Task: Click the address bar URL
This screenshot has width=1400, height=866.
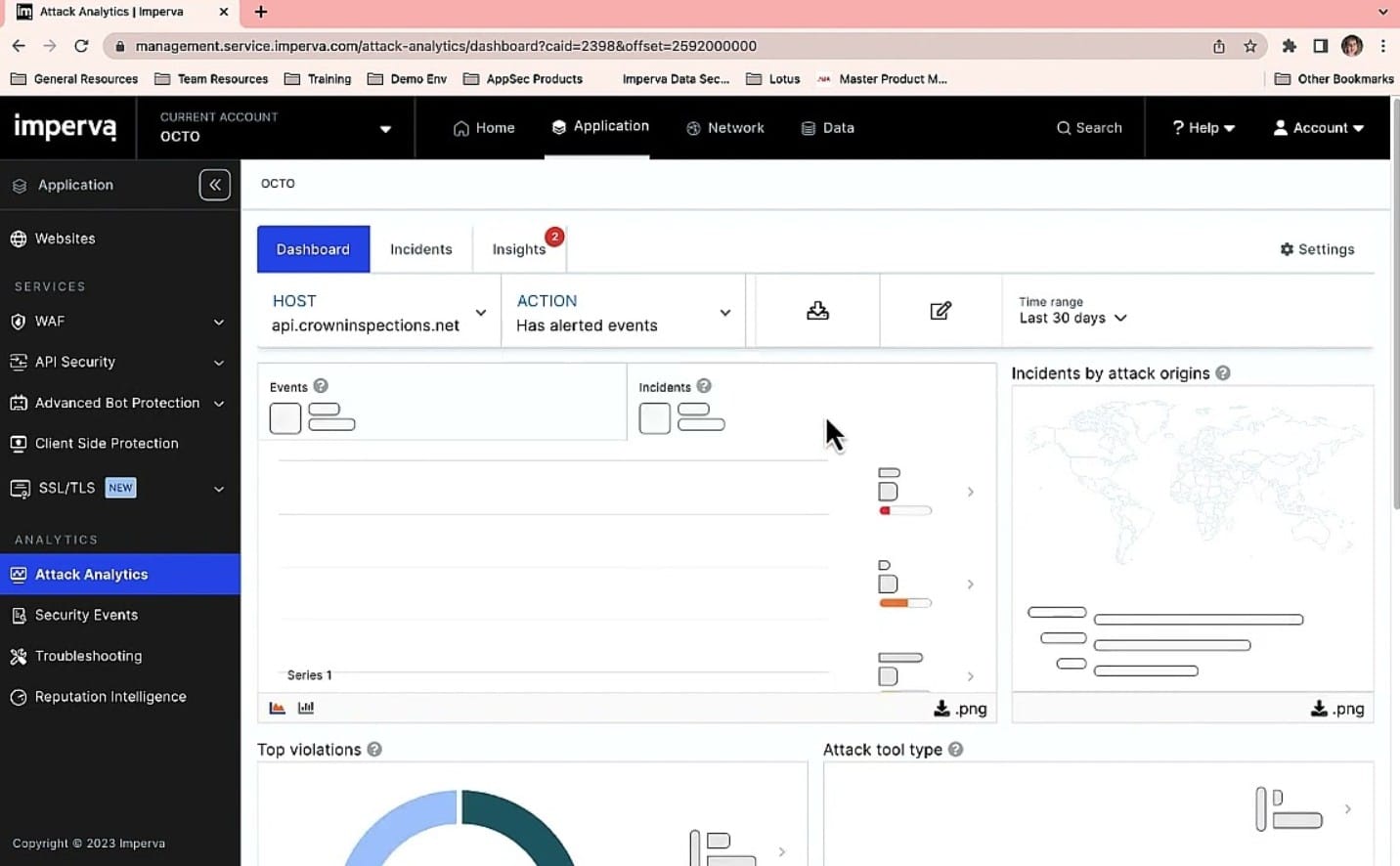Action: coord(446,46)
